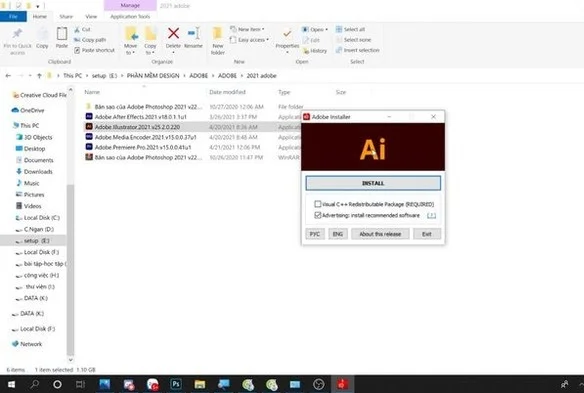The image size is (584, 393).
Task: Click the About this release button
Action: click(x=380, y=234)
